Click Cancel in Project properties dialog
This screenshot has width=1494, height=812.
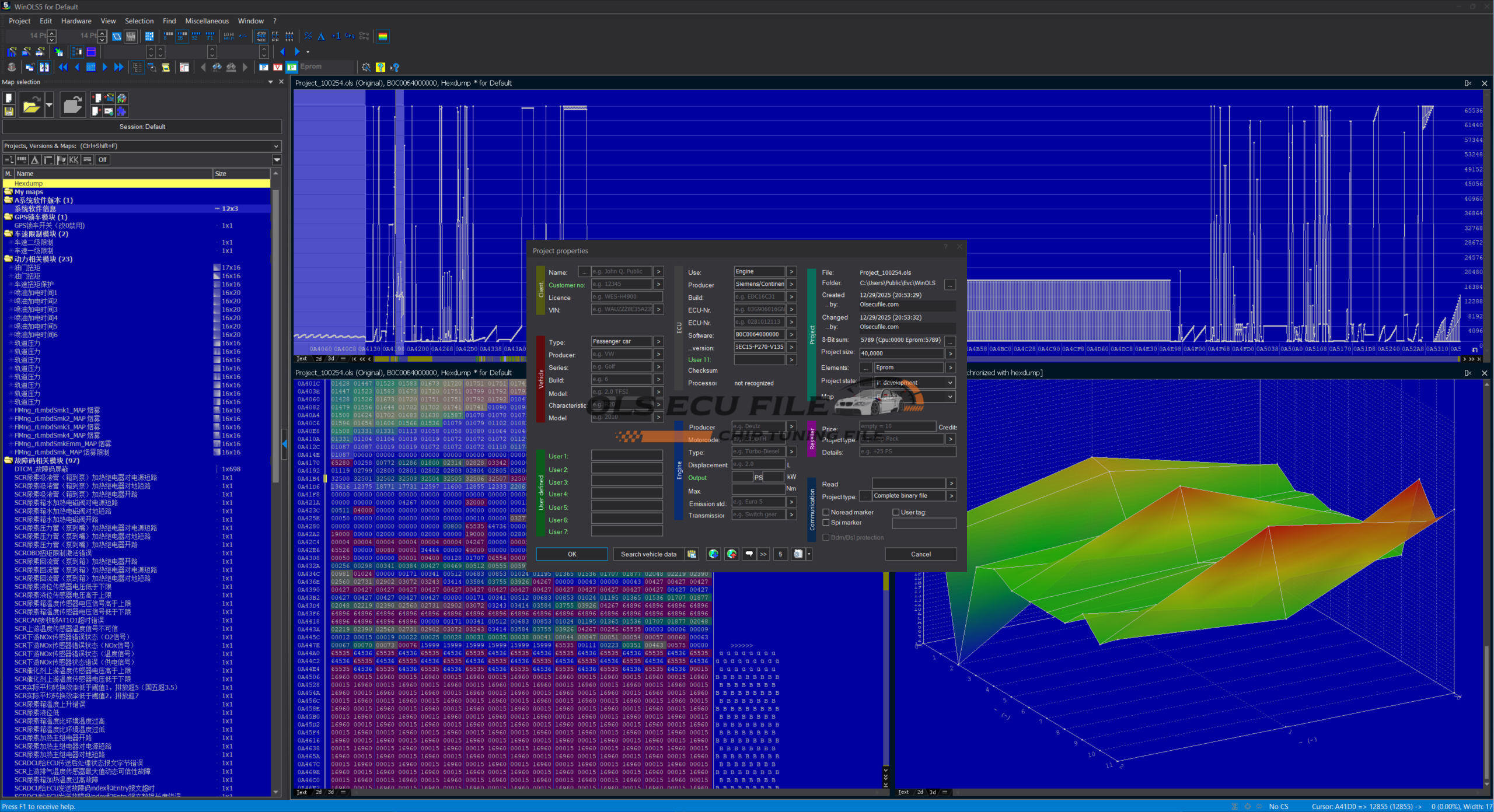tap(920, 554)
